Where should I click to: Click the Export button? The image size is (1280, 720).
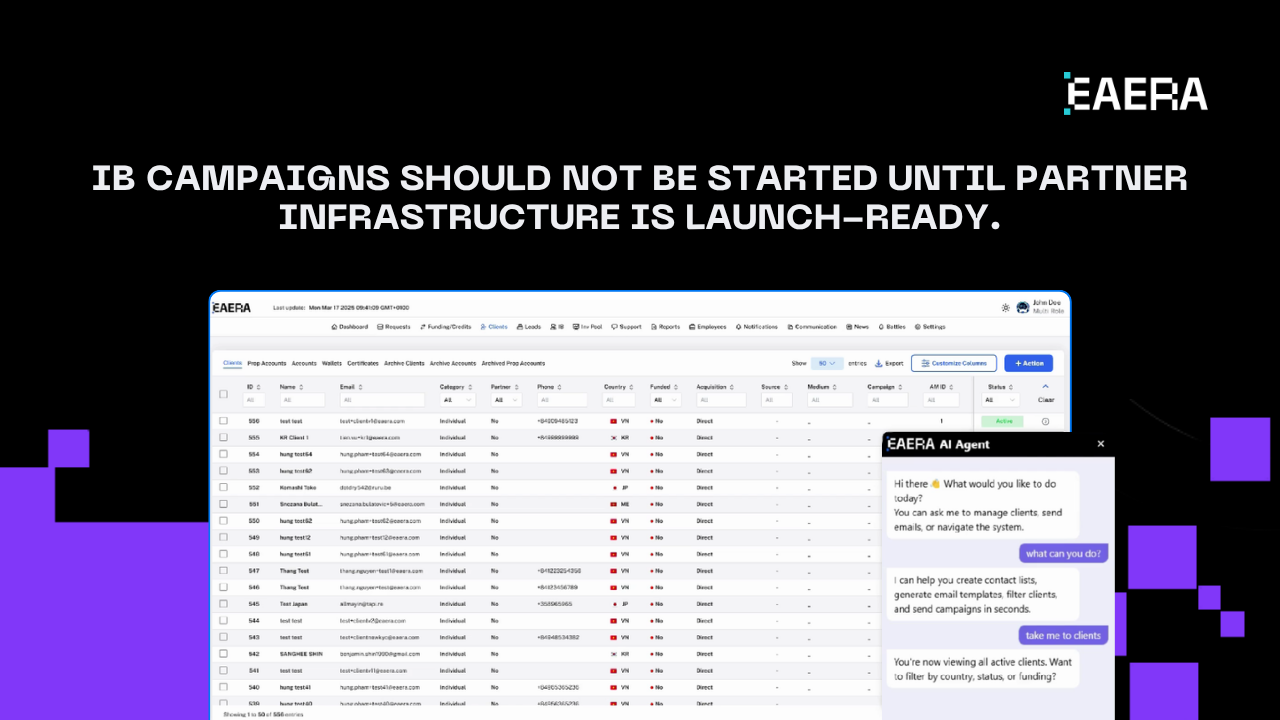coord(889,364)
